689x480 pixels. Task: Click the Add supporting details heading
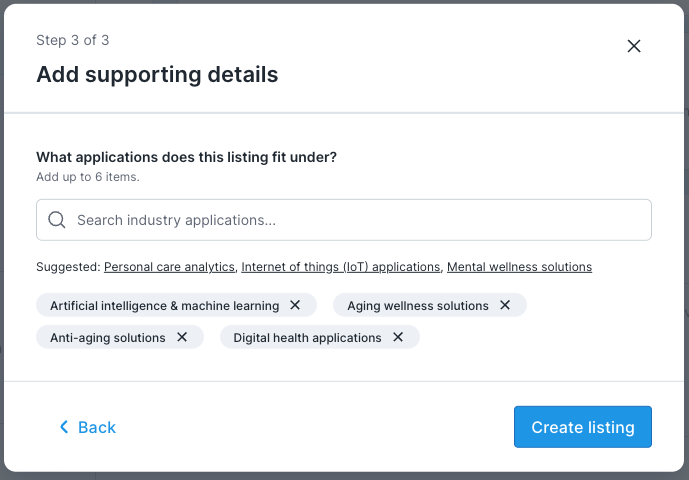click(x=157, y=74)
